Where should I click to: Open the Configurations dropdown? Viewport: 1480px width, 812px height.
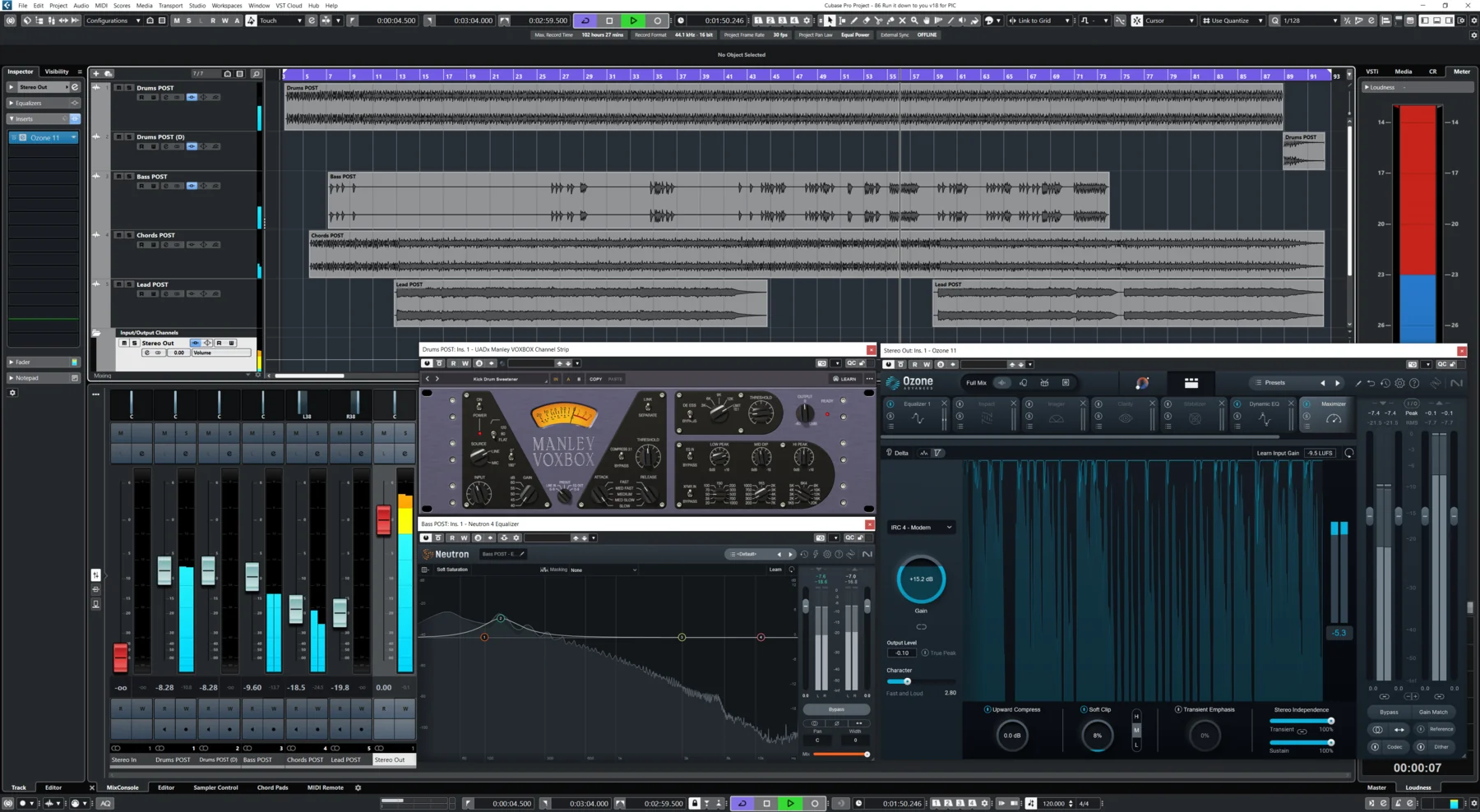(x=113, y=21)
